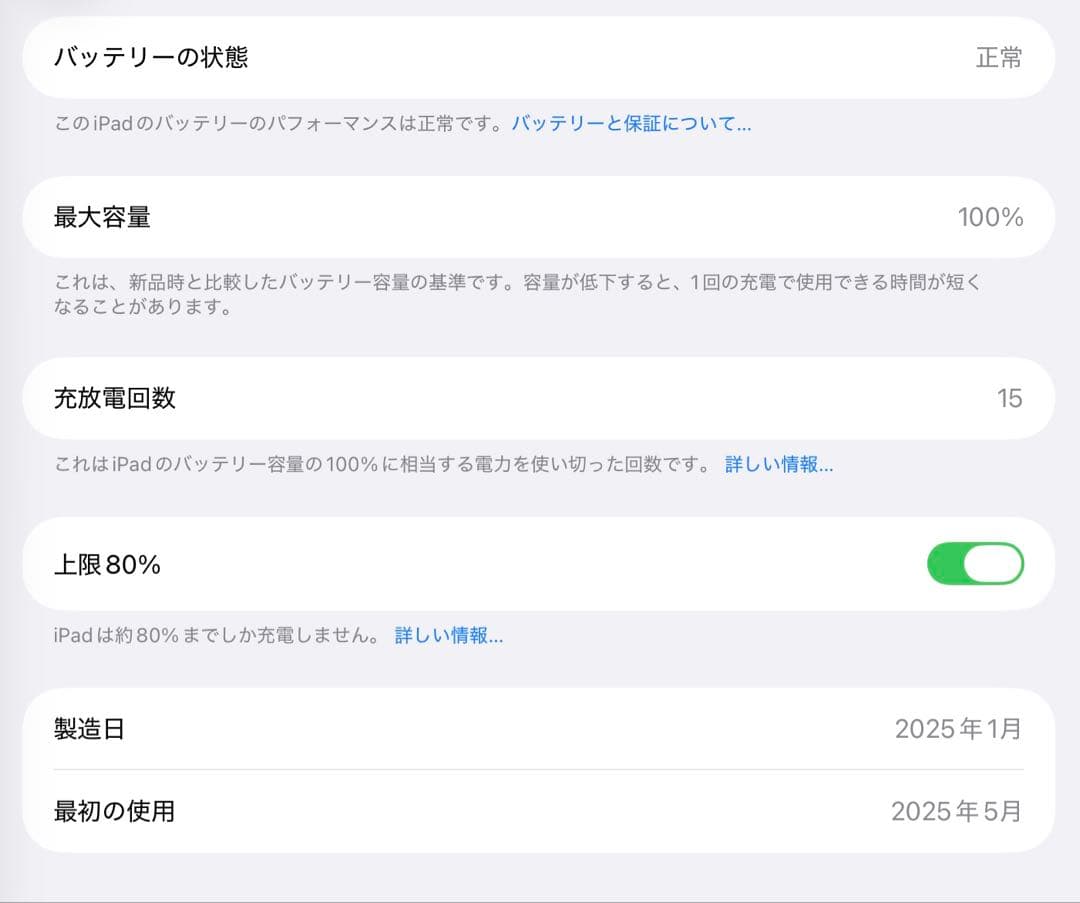Select the 最大容量 row
The height and width of the screenshot is (903, 1080).
(x=540, y=217)
